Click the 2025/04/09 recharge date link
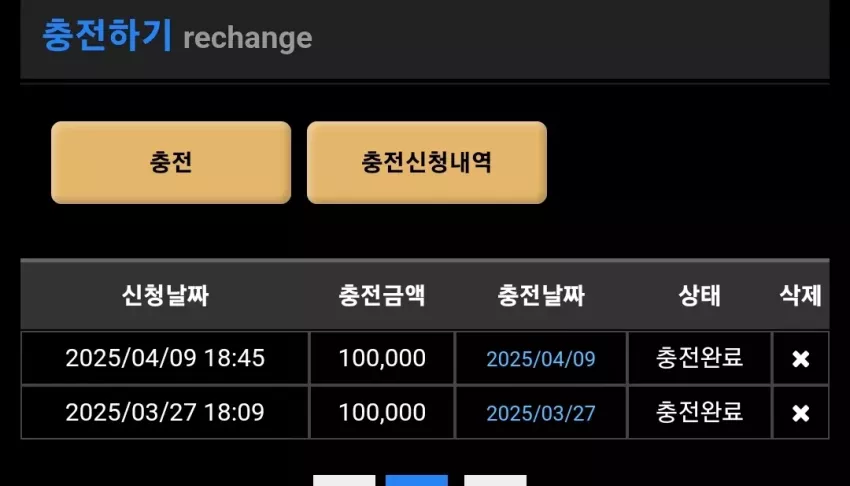This screenshot has height=486, width=850. [x=540, y=359]
